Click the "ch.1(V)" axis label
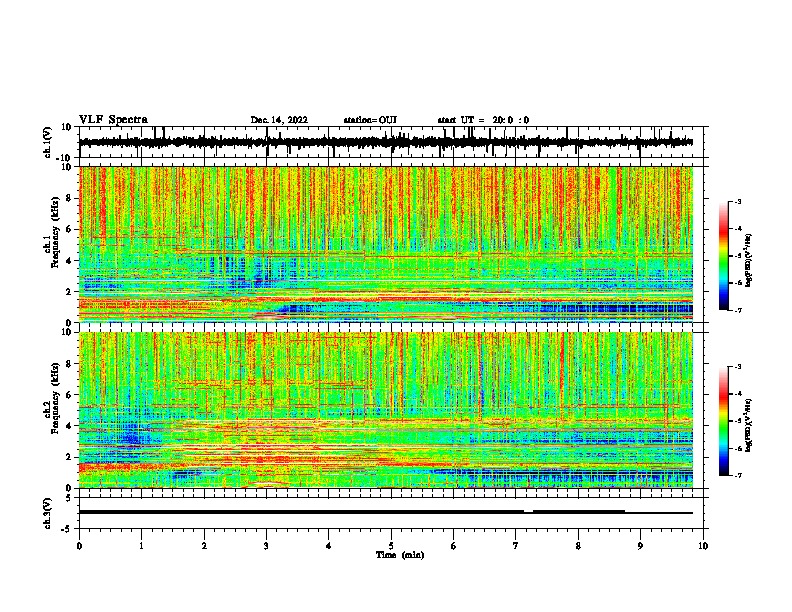Screen dimensions: 792x612 48,142
